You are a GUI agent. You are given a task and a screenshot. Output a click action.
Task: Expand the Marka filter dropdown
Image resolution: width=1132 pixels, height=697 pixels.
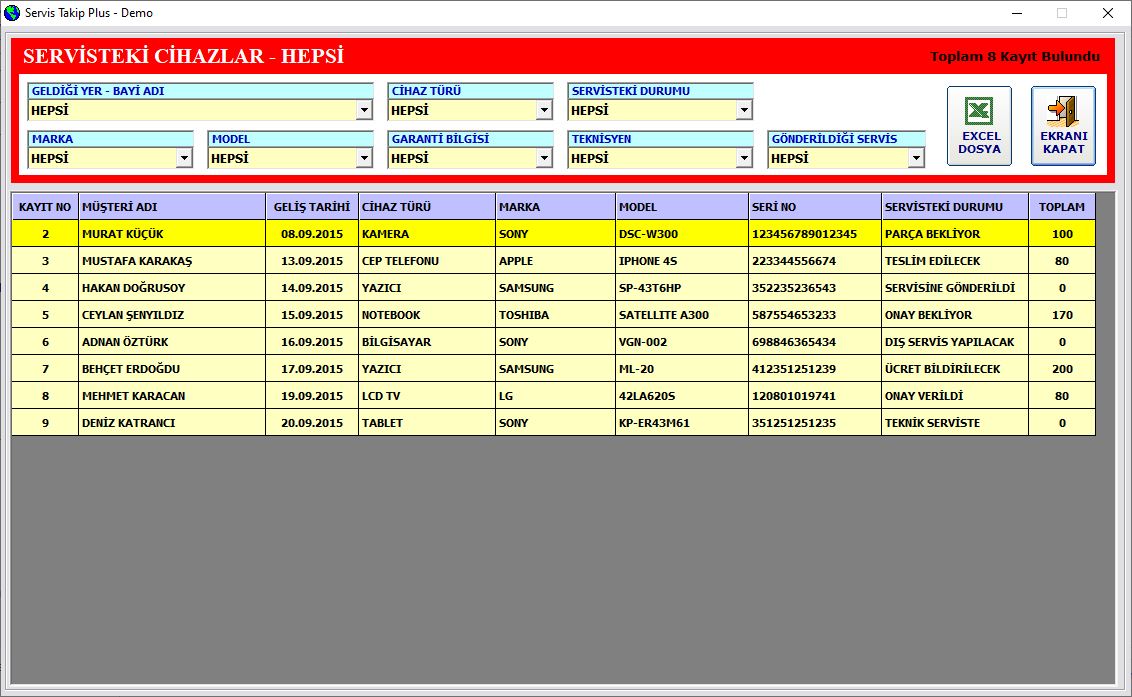pos(184,157)
